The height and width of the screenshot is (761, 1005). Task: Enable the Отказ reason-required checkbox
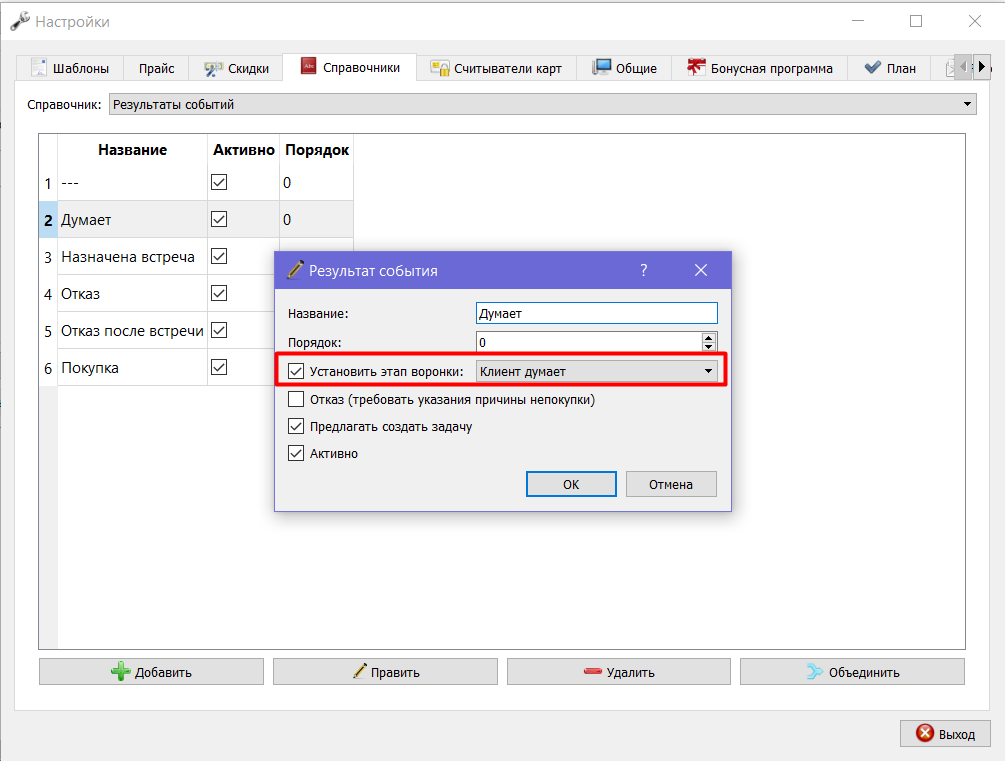pyautogui.click(x=295, y=399)
